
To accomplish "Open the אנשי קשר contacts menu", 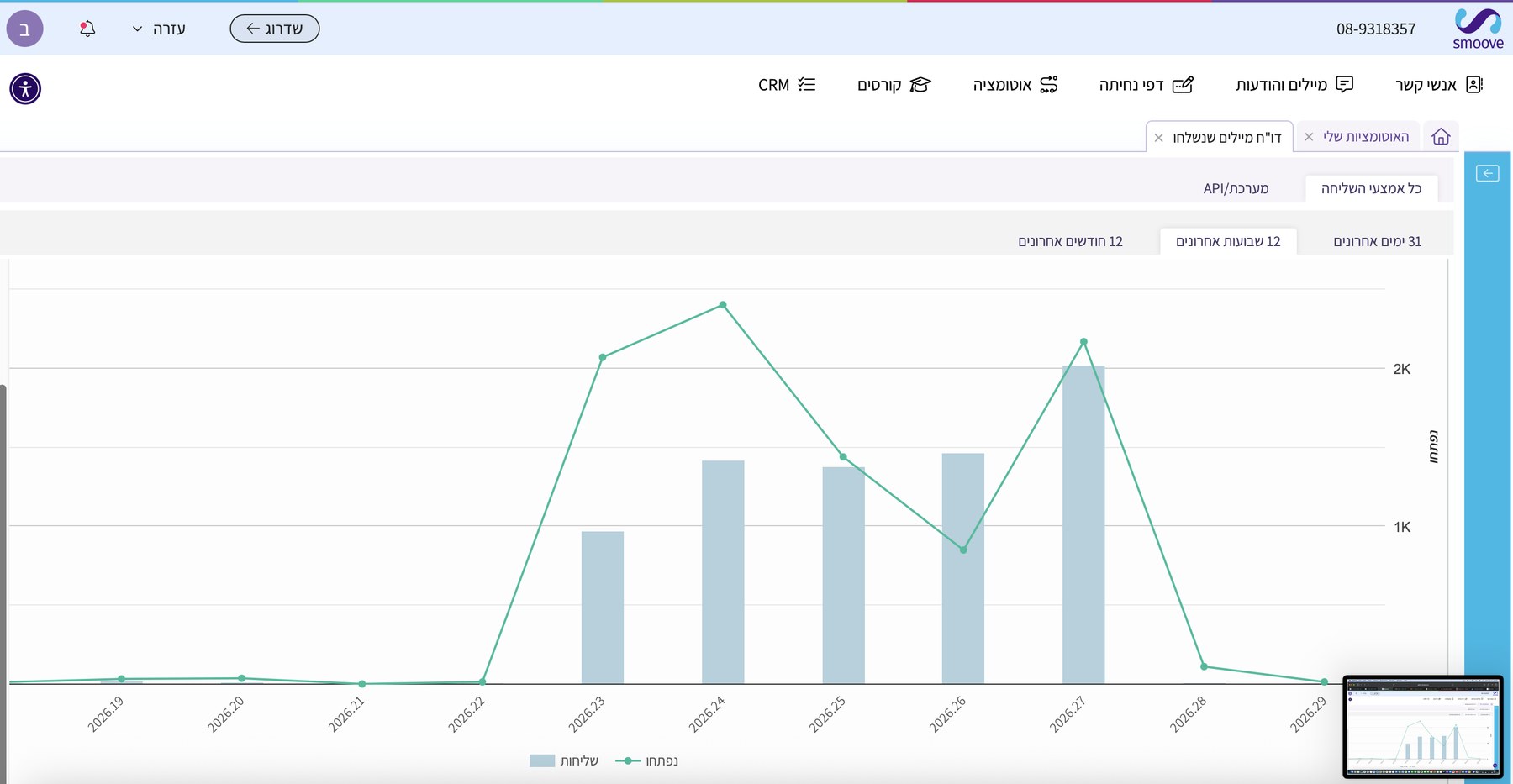I will click(x=1439, y=85).
